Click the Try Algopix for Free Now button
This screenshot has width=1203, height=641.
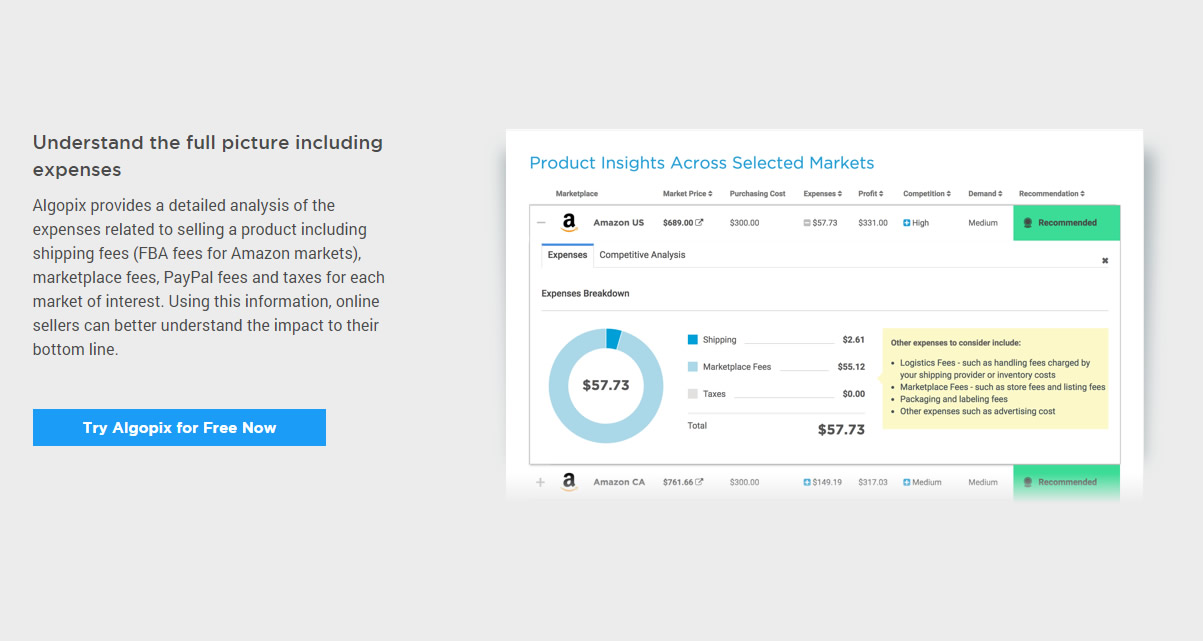pyautogui.click(x=179, y=427)
